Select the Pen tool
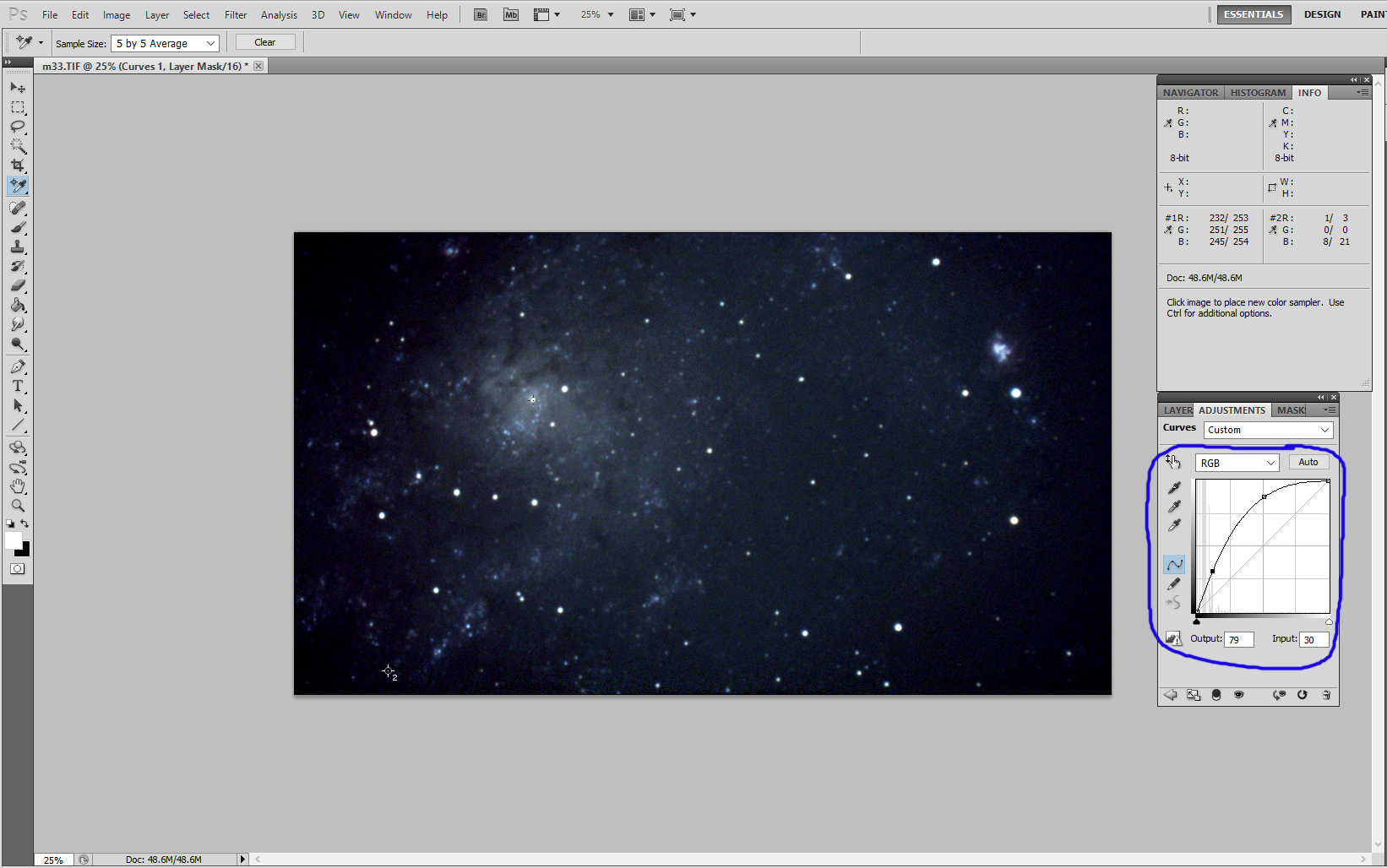The width and height of the screenshot is (1387, 868). click(18, 366)
